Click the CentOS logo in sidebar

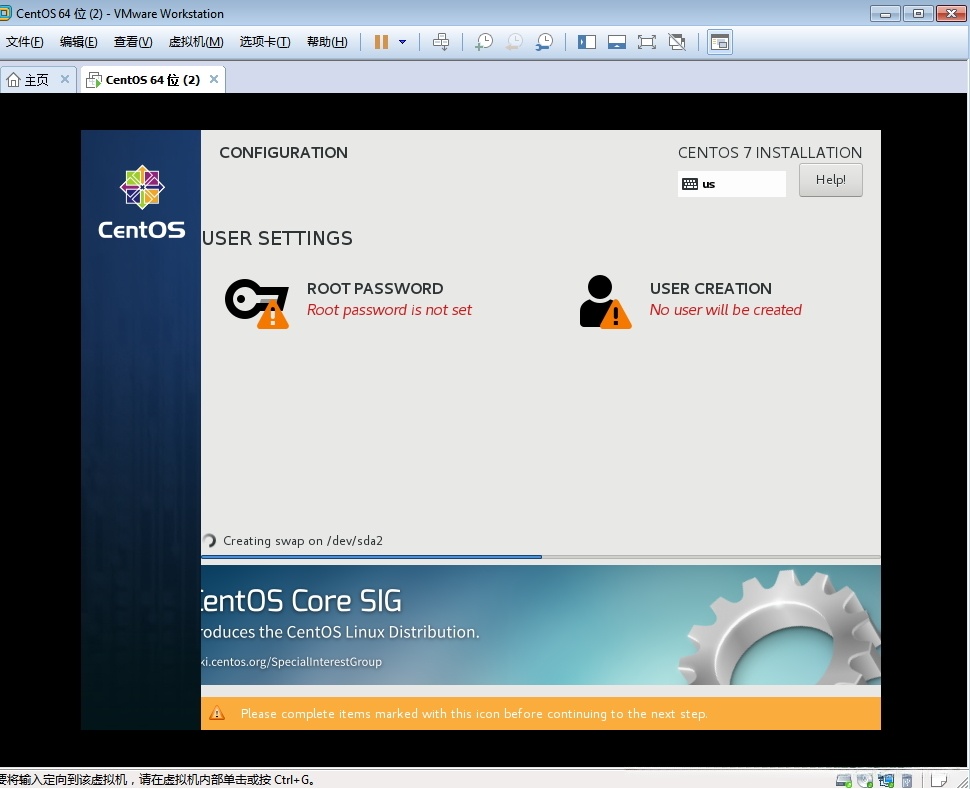(x=142, y=202)
